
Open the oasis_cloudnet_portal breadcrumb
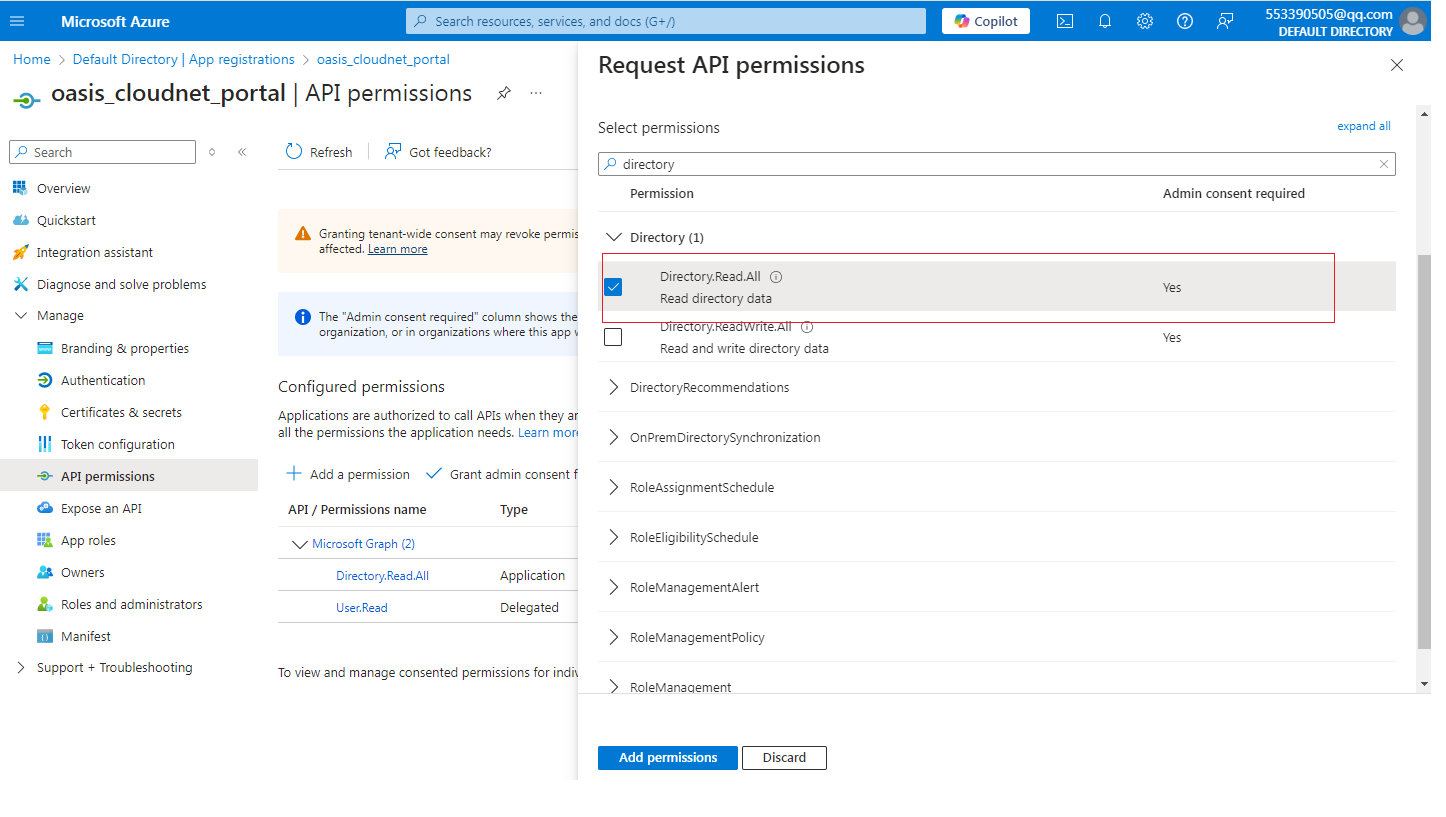click(383, 59)
